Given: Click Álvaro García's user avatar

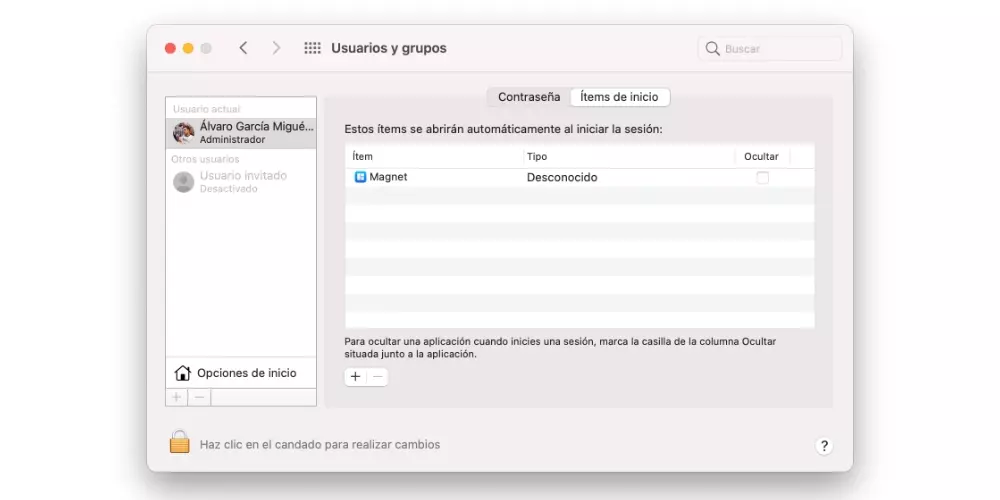Looking at the screenshot, I should [x=184, y=133].
